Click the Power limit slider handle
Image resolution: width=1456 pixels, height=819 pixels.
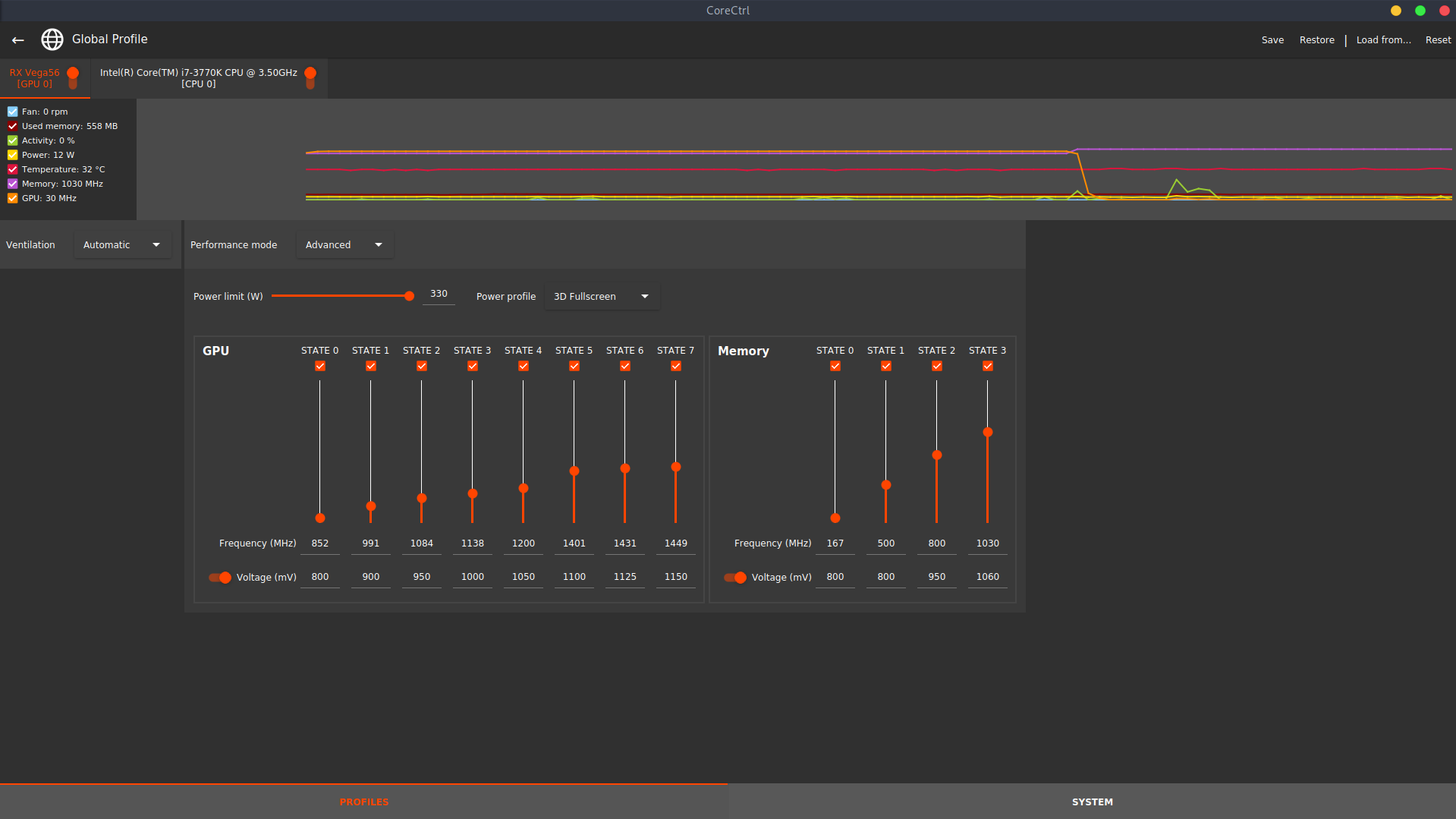coord(409,296)
